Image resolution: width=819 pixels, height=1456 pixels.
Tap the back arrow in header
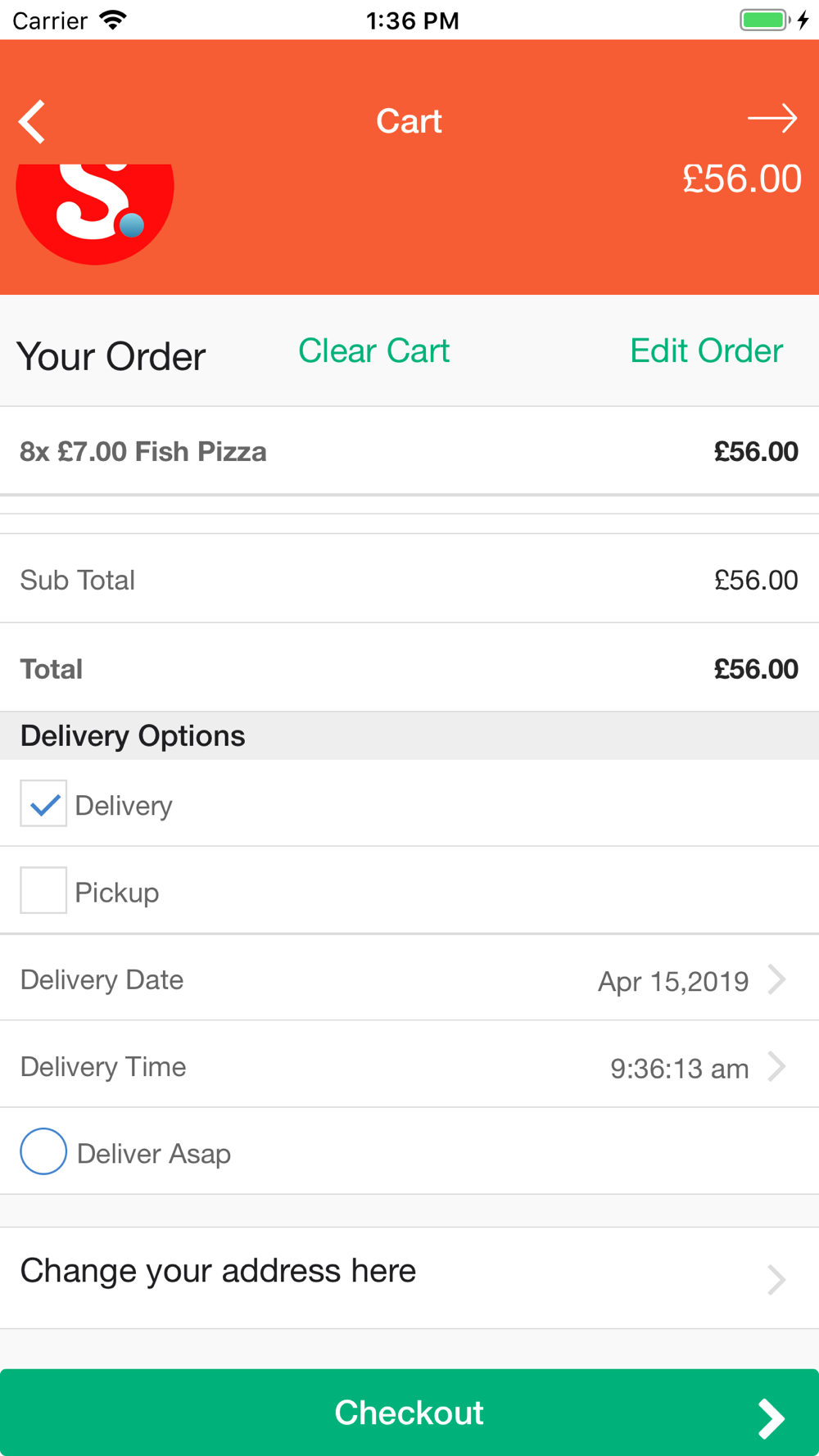tap(32, 122)
